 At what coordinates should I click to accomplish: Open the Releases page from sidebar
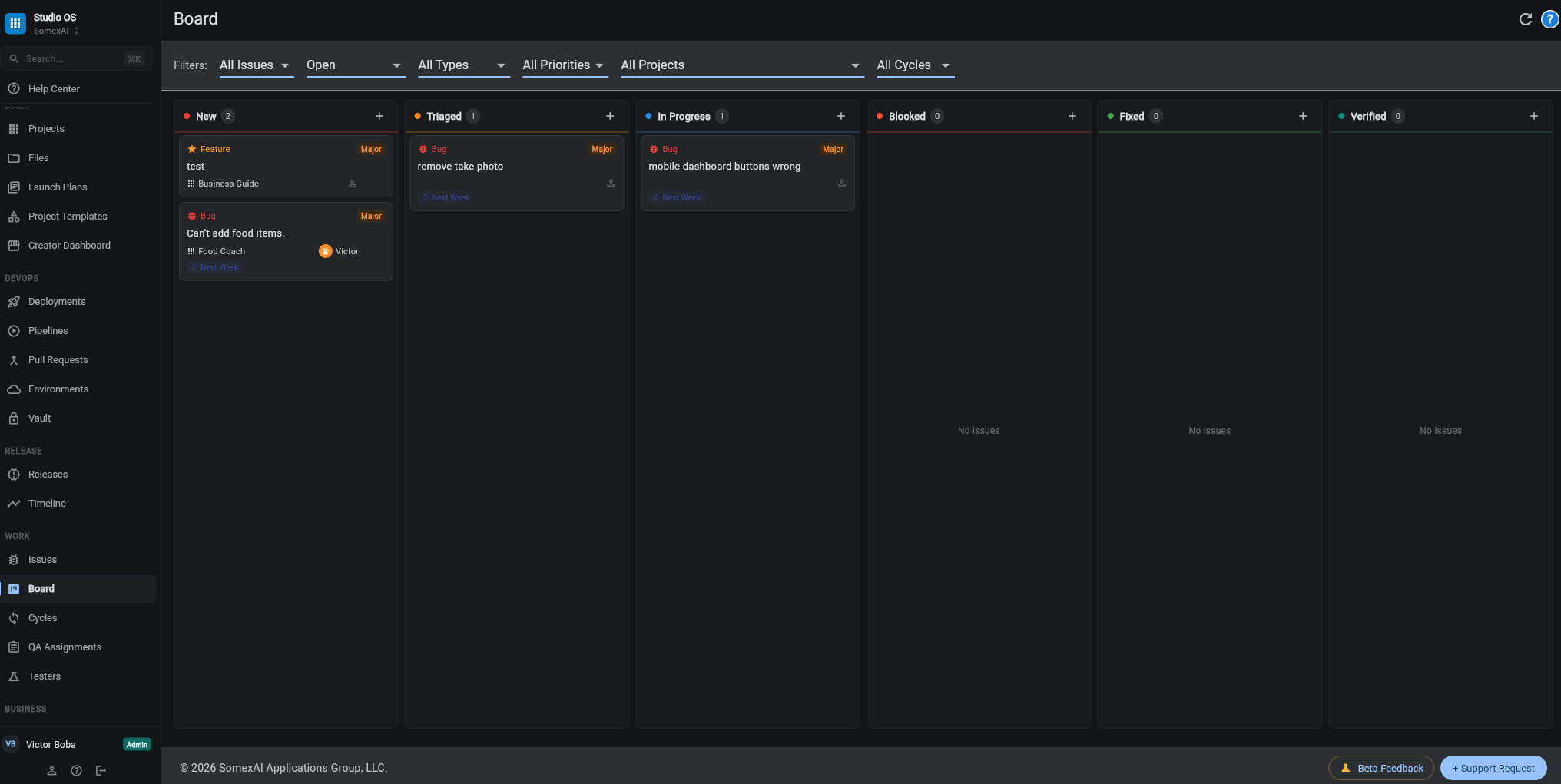coord(48,474)
